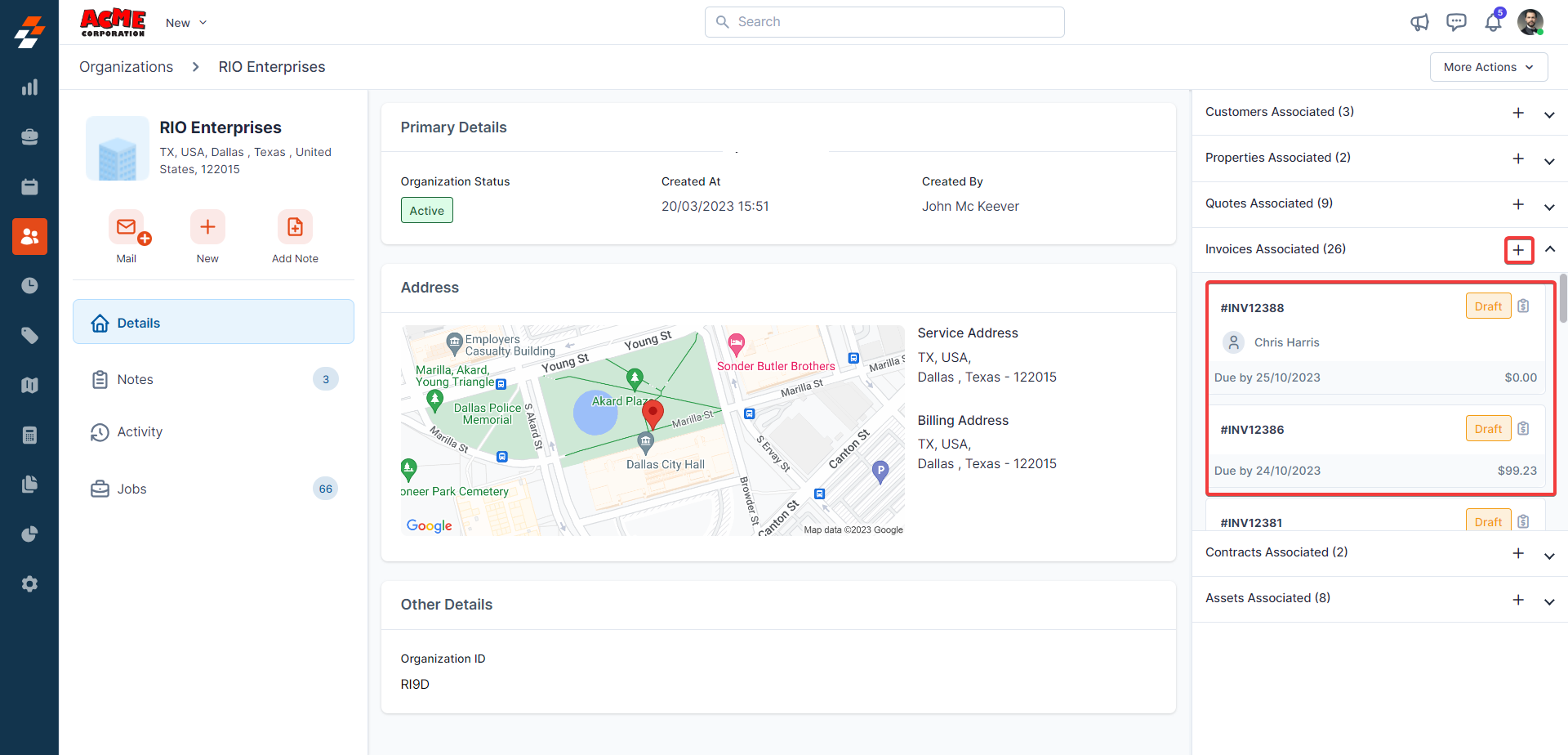
Task: Go to Organizations breadcrumb link
Action: pos(126,67)
